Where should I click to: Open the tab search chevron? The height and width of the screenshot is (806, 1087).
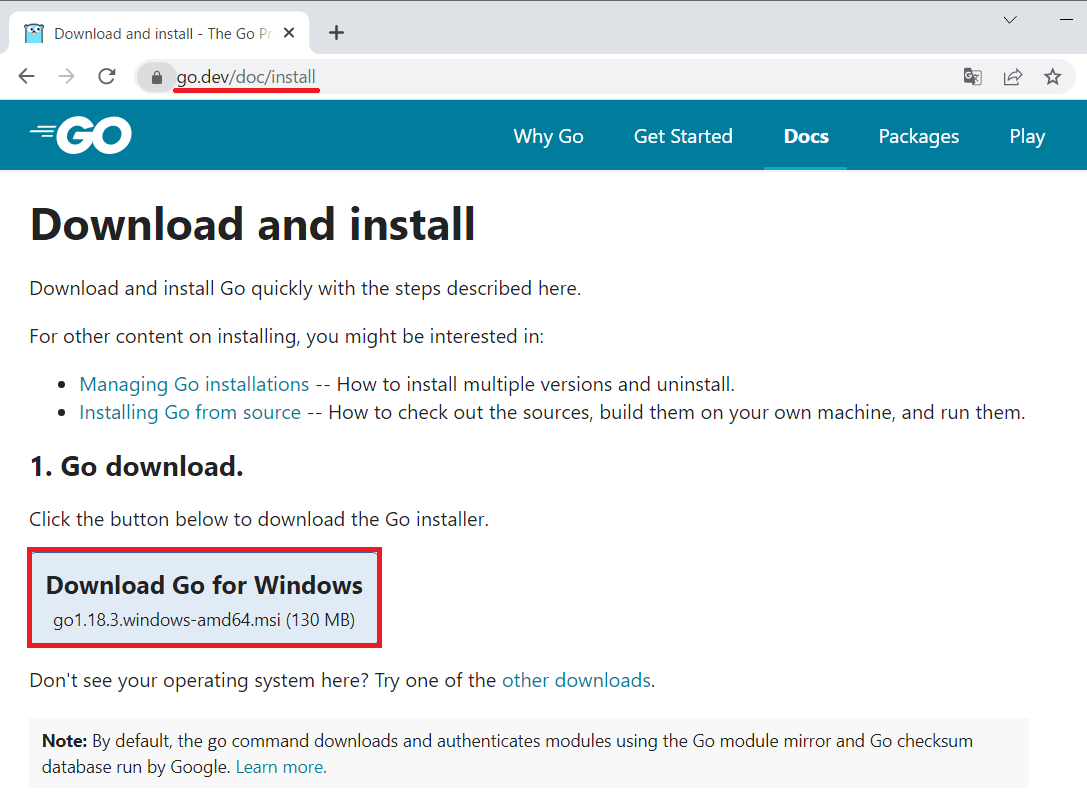tap(1010, 20)
